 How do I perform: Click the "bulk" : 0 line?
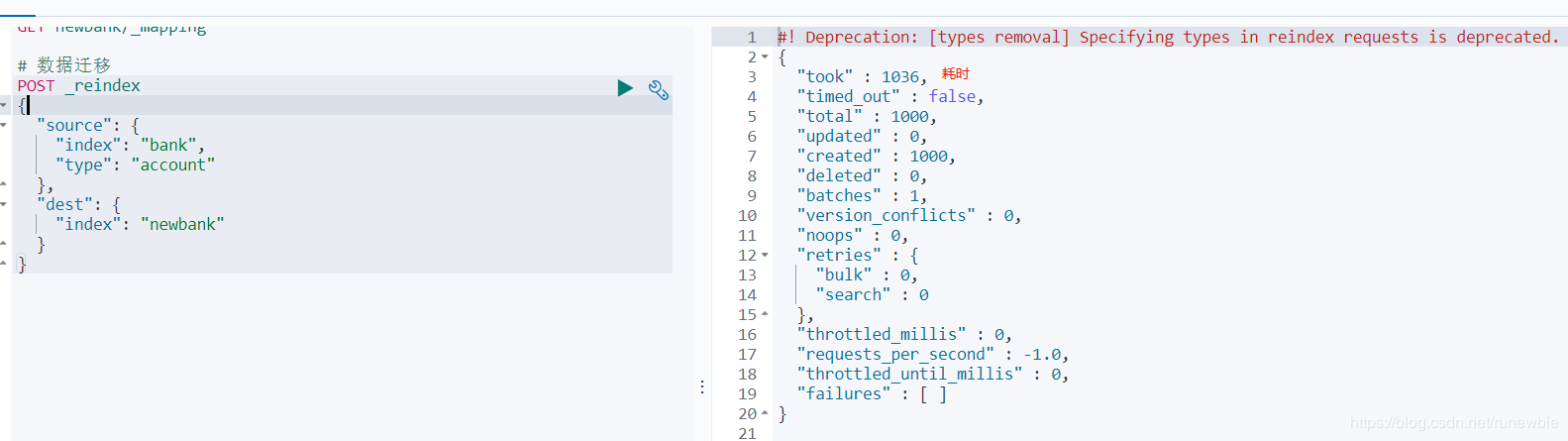[867, 275]
